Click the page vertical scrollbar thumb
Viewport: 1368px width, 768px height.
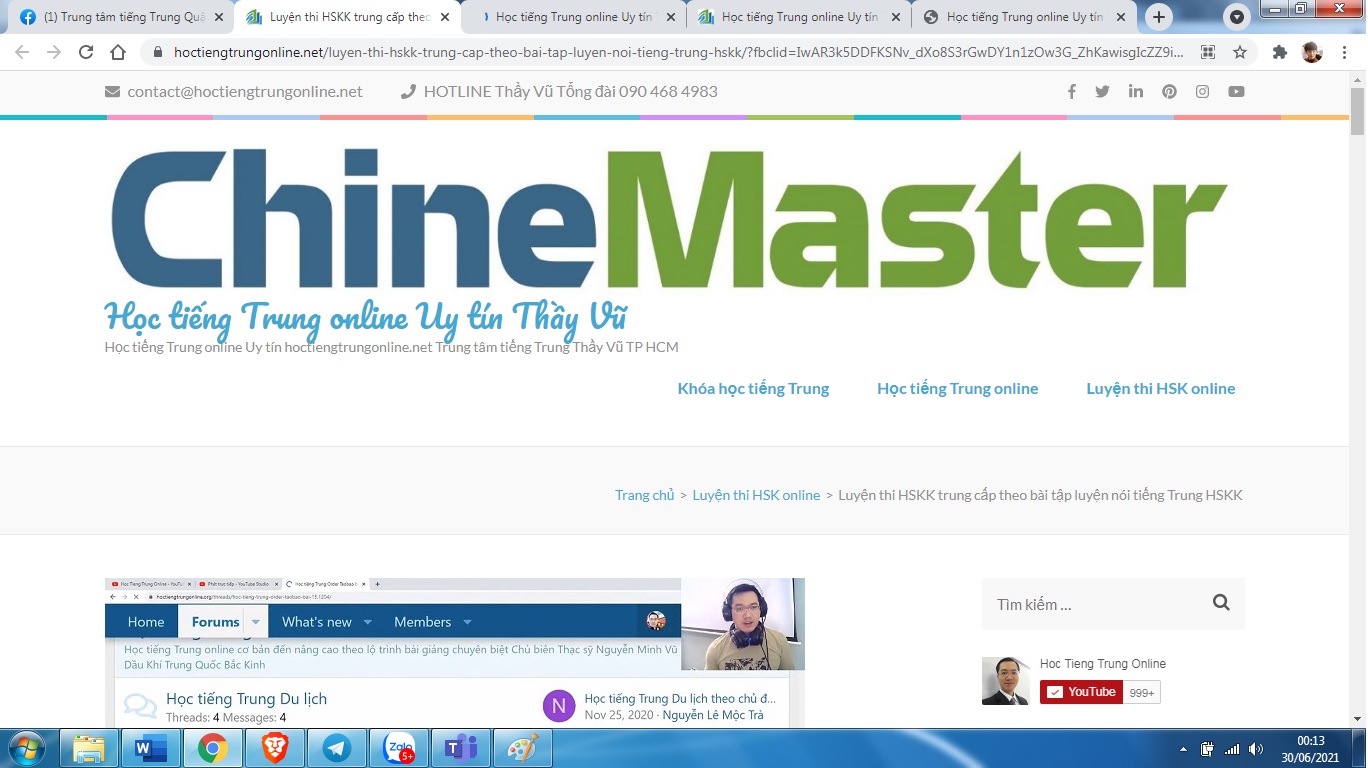(1357, 112)
